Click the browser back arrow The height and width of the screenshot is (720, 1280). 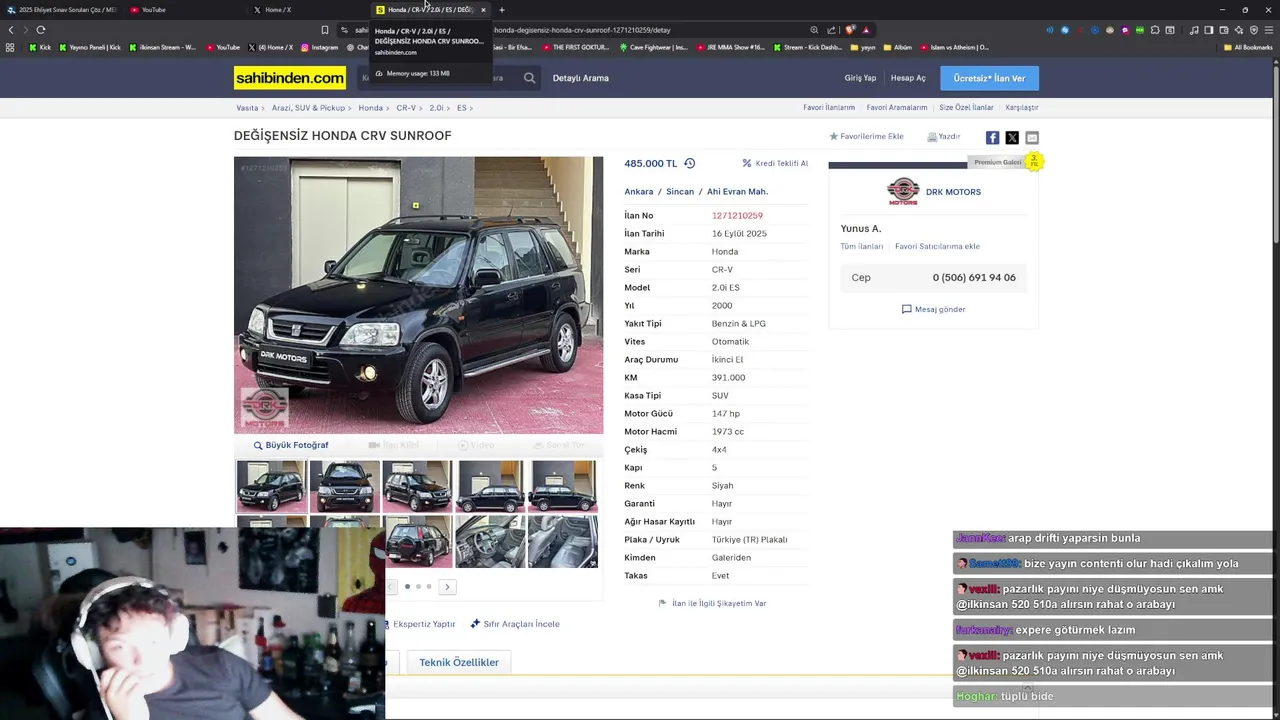pos(11,30)
